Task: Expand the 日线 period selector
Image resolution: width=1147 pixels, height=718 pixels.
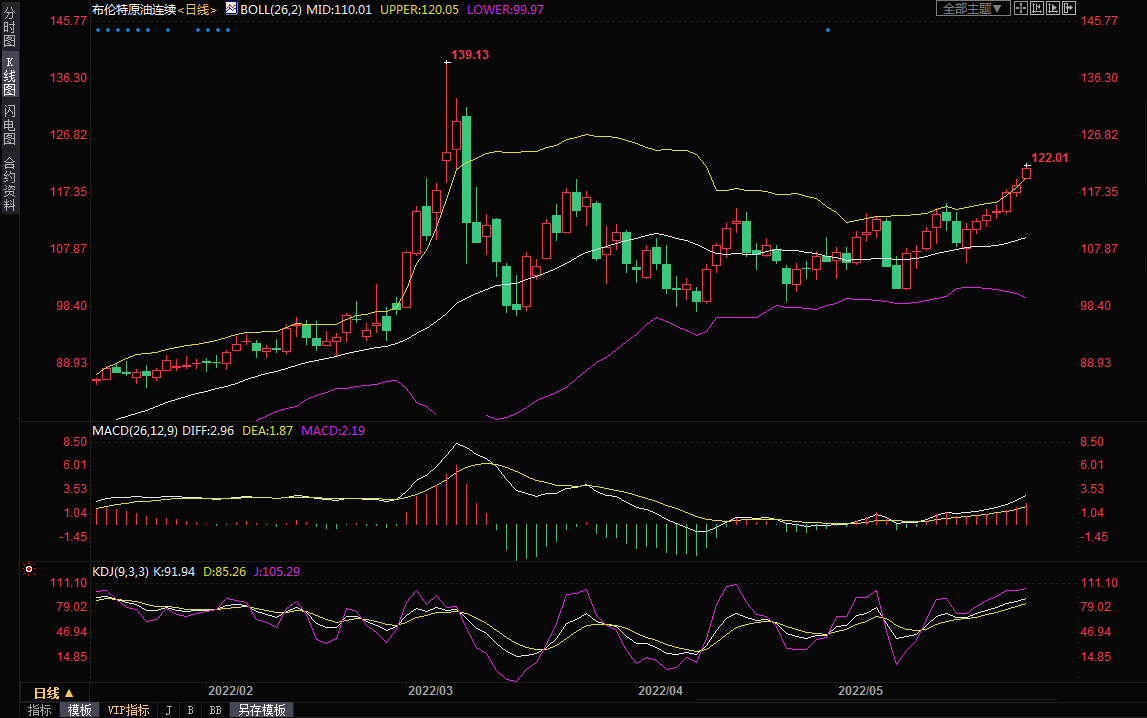Action: point(54,692)
